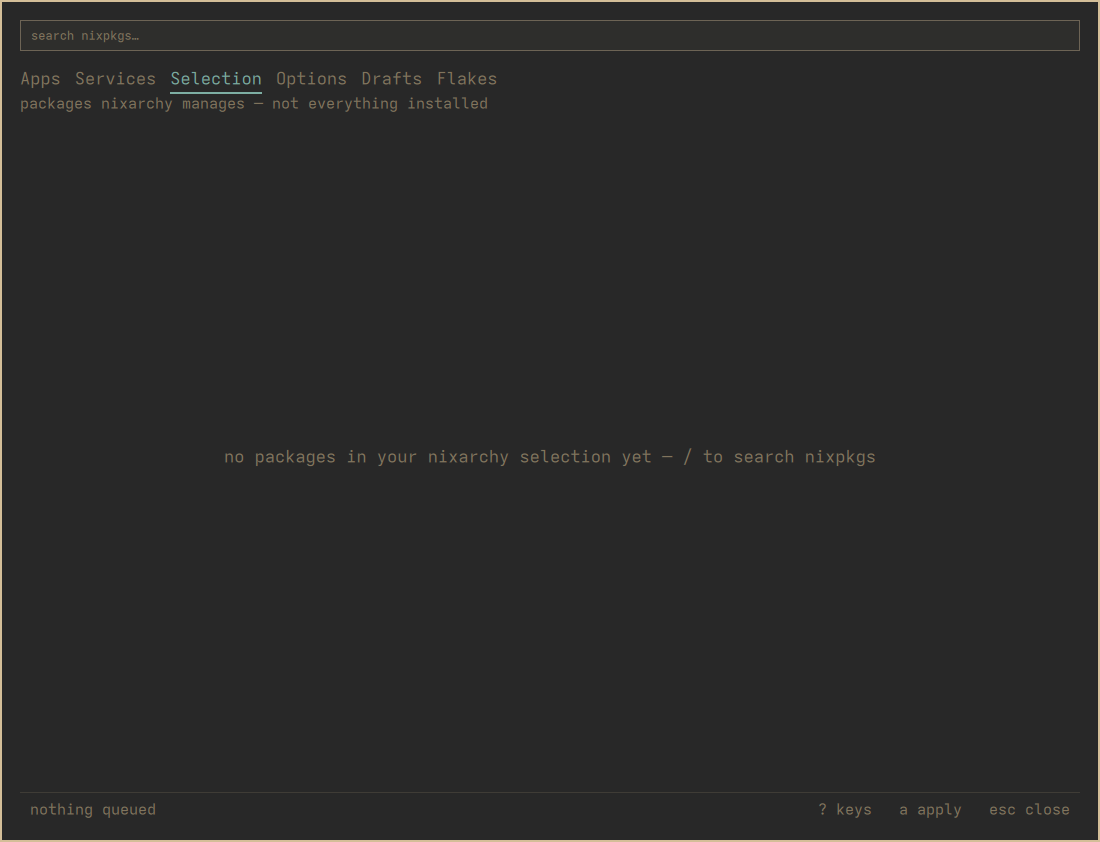Go to the Options tab
The width and height of the screenshot is (1100, 842).
311,79
